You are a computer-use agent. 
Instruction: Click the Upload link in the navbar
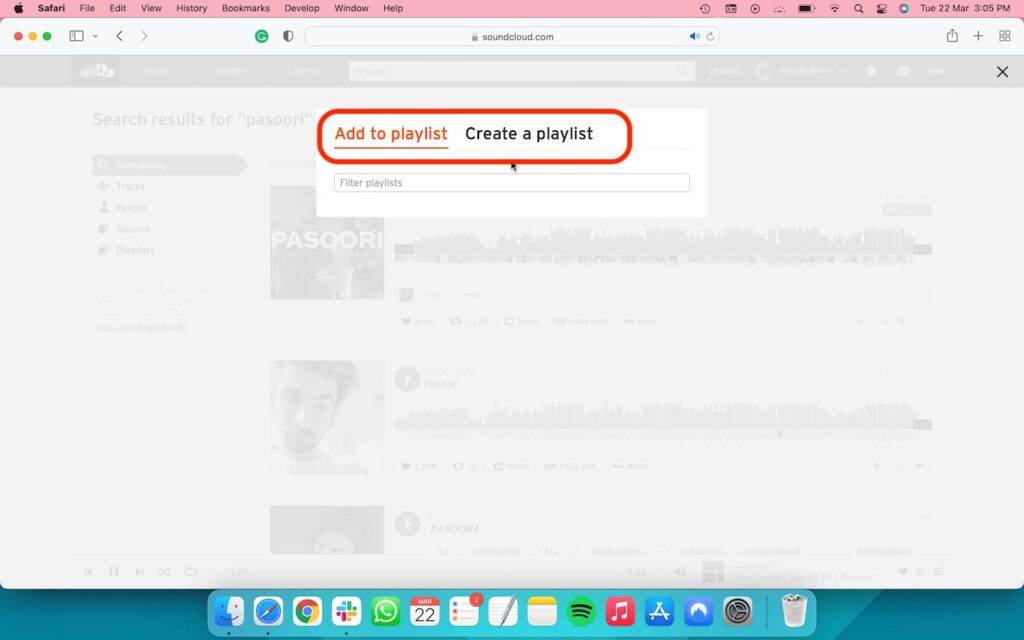pos(725,71)
